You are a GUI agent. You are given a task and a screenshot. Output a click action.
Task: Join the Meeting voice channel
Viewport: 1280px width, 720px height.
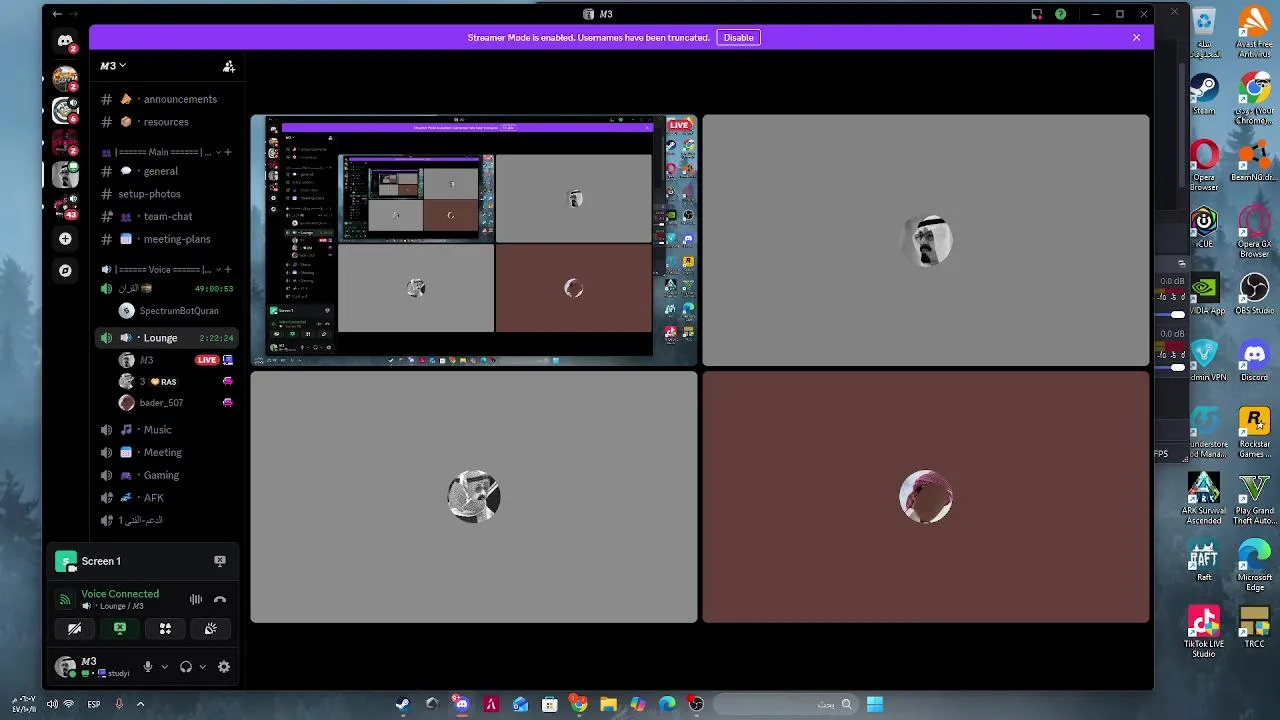click(167, 452)
